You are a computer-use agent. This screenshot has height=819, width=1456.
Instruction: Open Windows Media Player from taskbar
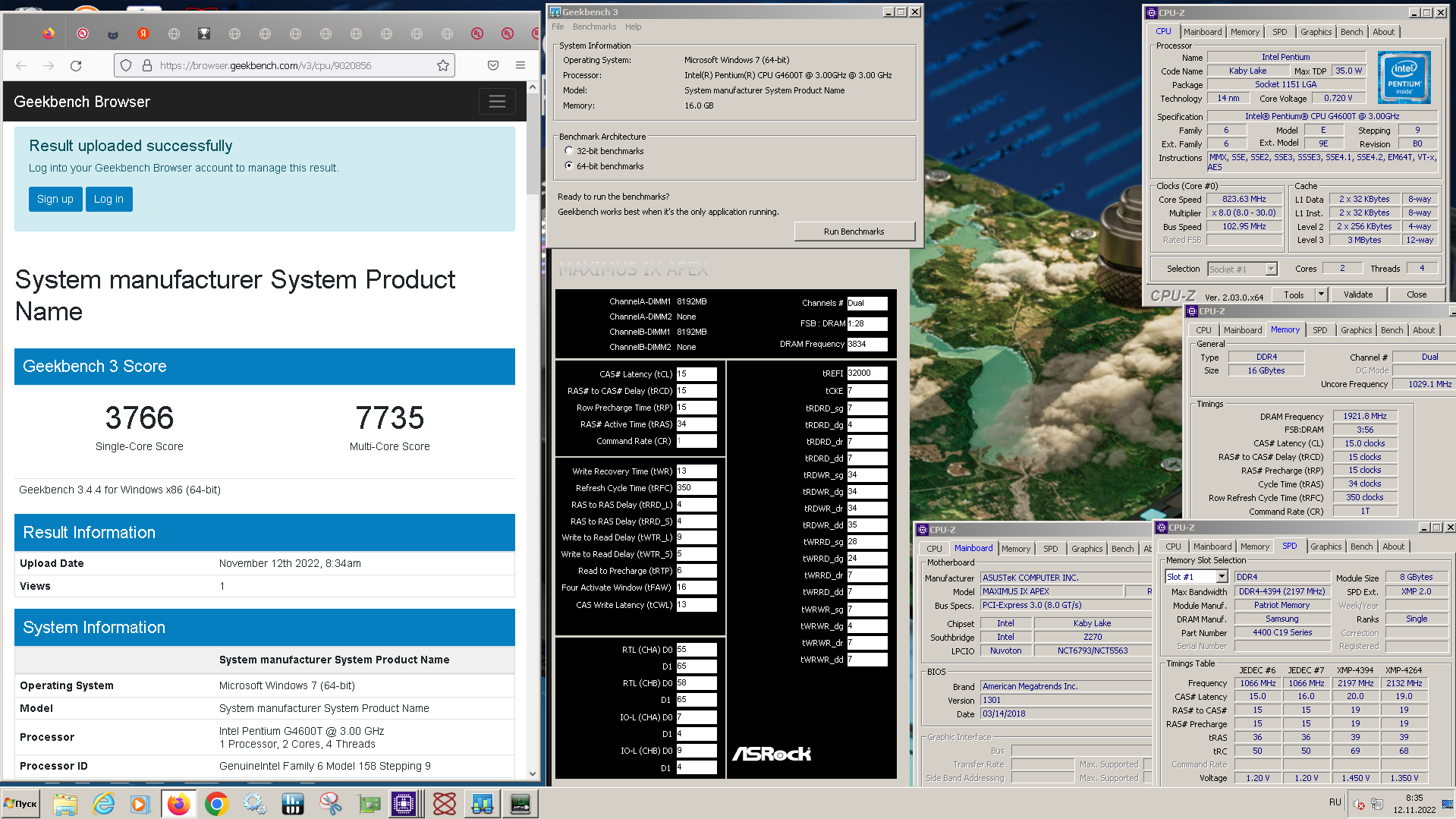click(x=140, y=804)
